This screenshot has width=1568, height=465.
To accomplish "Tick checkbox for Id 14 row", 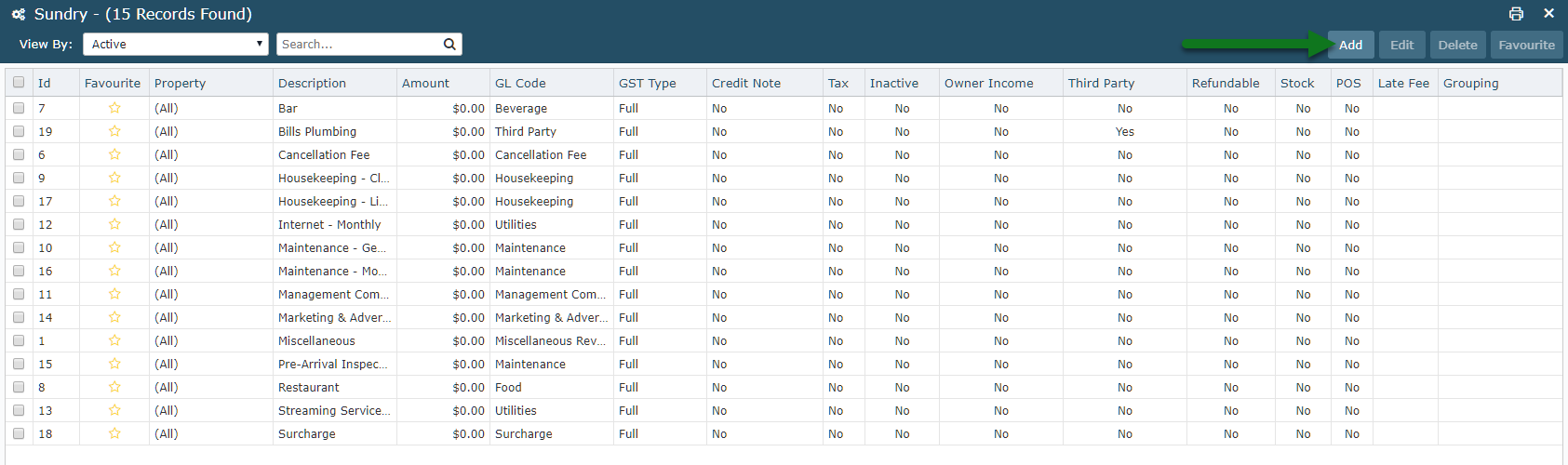I will pos(19,317).
